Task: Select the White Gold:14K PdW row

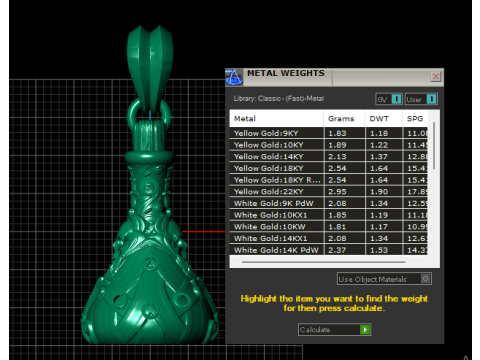Action: tap(328, 250)
